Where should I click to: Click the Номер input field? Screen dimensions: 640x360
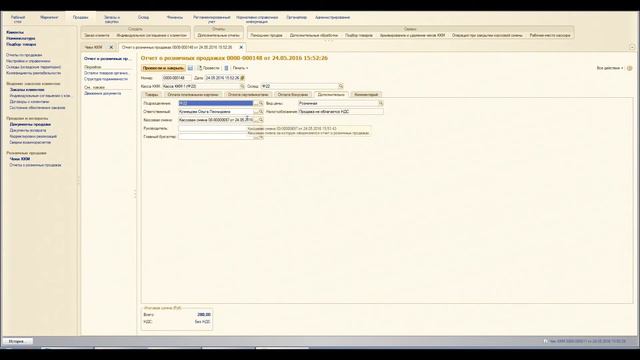click(177, 78)
